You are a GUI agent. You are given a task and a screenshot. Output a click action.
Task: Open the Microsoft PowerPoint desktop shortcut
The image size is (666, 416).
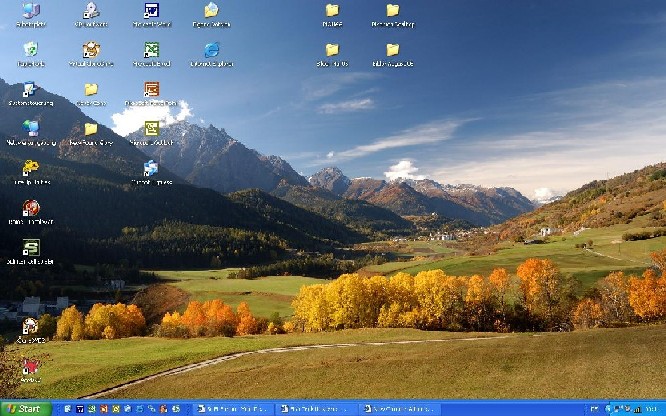[x=151, y=90]
